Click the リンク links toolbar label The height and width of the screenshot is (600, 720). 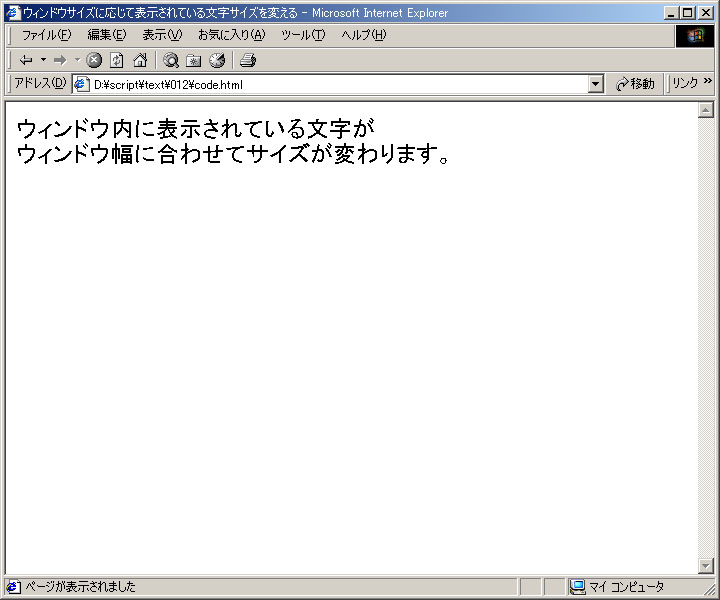coord(684,83)
